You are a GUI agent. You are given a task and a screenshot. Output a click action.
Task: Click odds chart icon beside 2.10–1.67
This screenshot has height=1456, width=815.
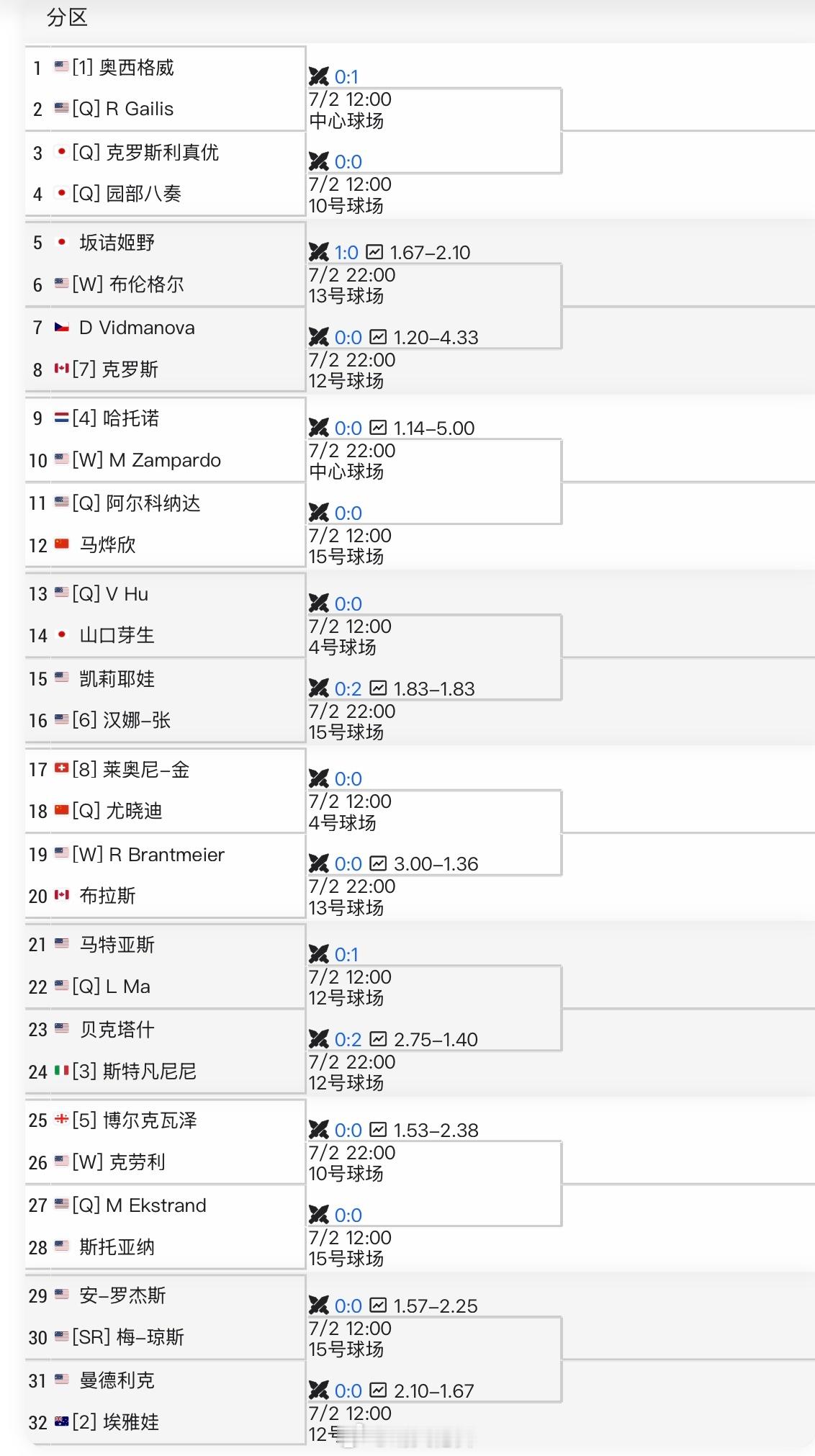[378, 1390]
